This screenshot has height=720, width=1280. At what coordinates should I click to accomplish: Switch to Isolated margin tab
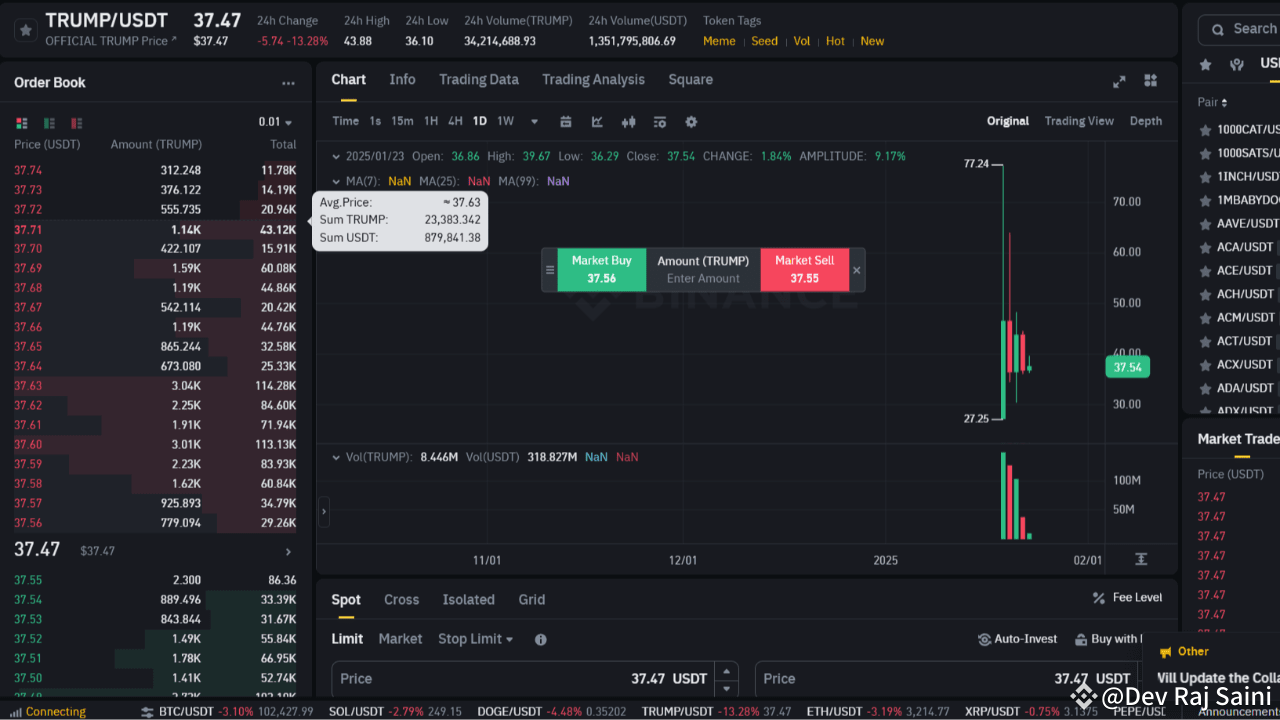[x=469, y=599]
